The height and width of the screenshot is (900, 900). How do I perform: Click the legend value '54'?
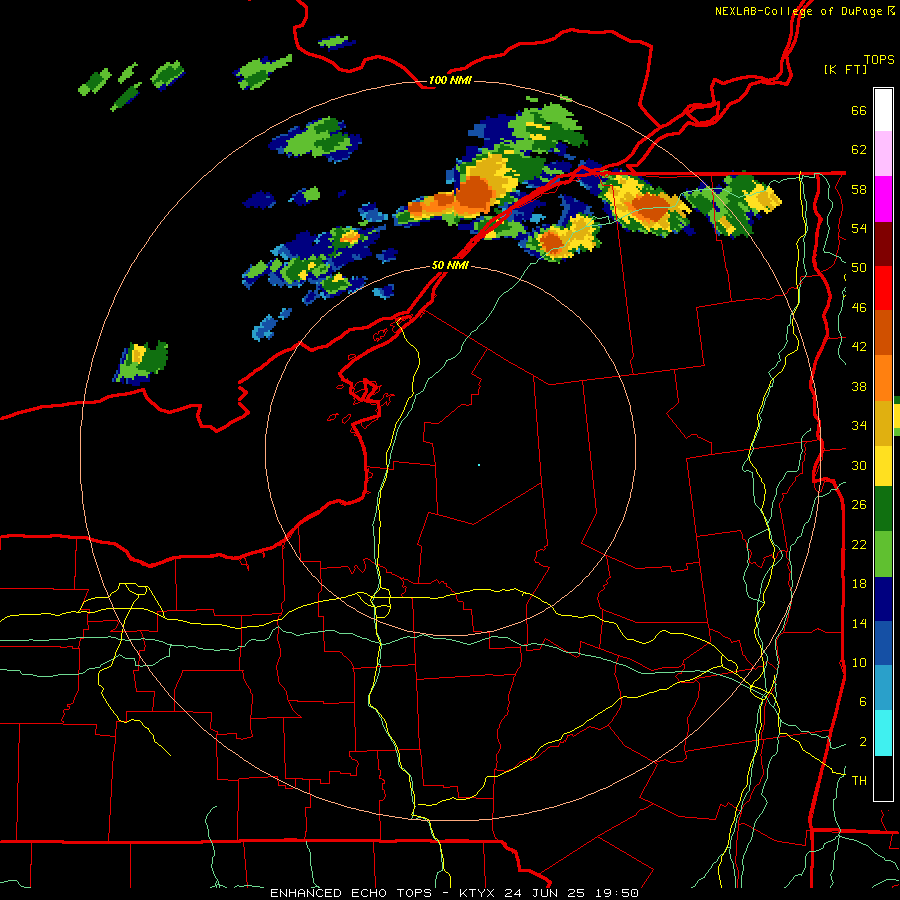(x=859, y=228)
